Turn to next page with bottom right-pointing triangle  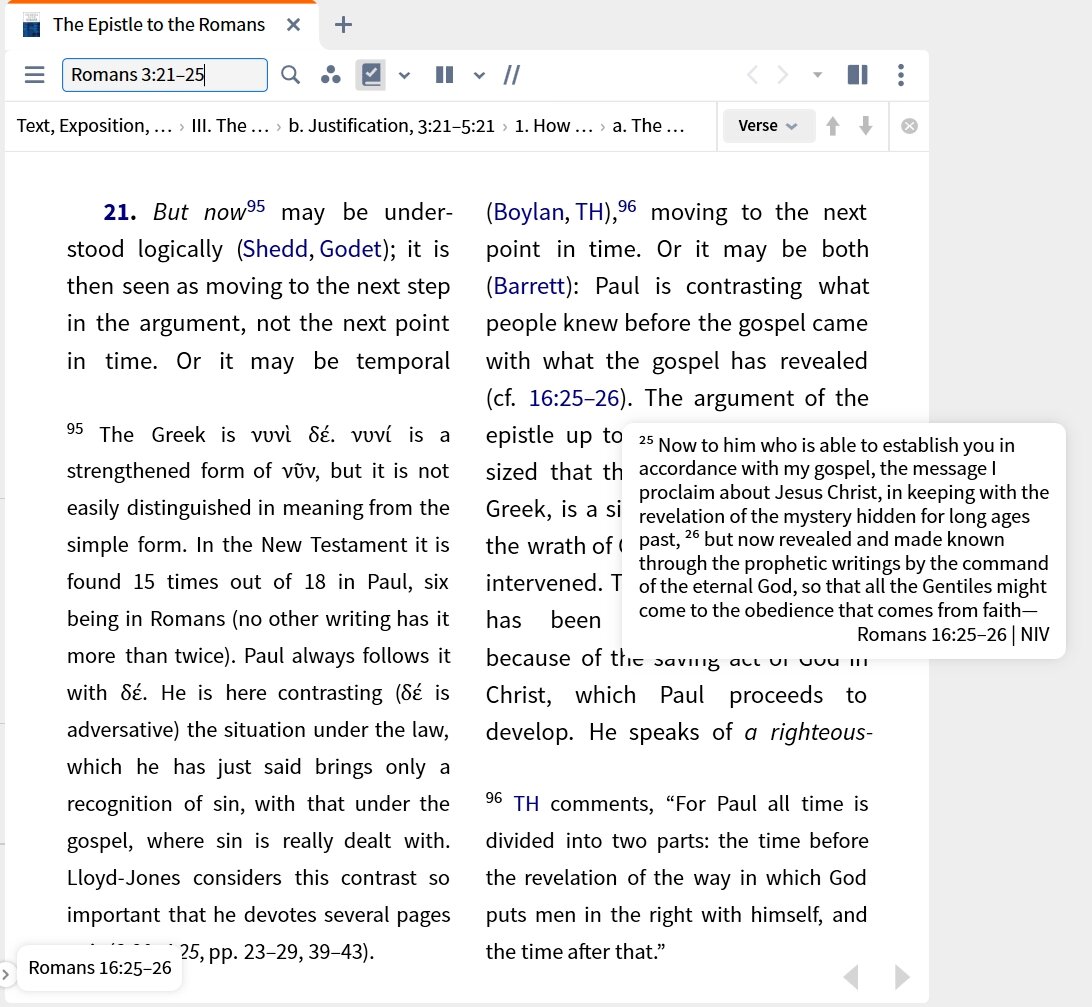coord(902,977)
